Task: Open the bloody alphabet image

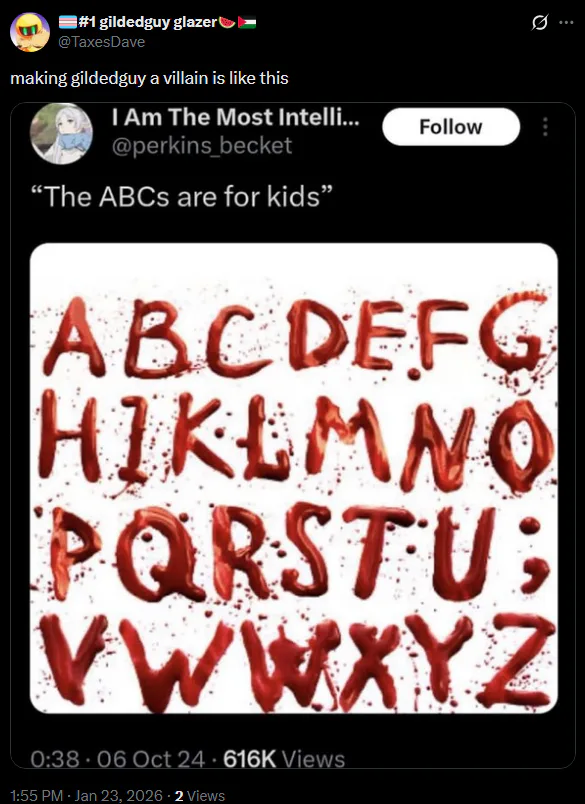Action: point(294,478)
